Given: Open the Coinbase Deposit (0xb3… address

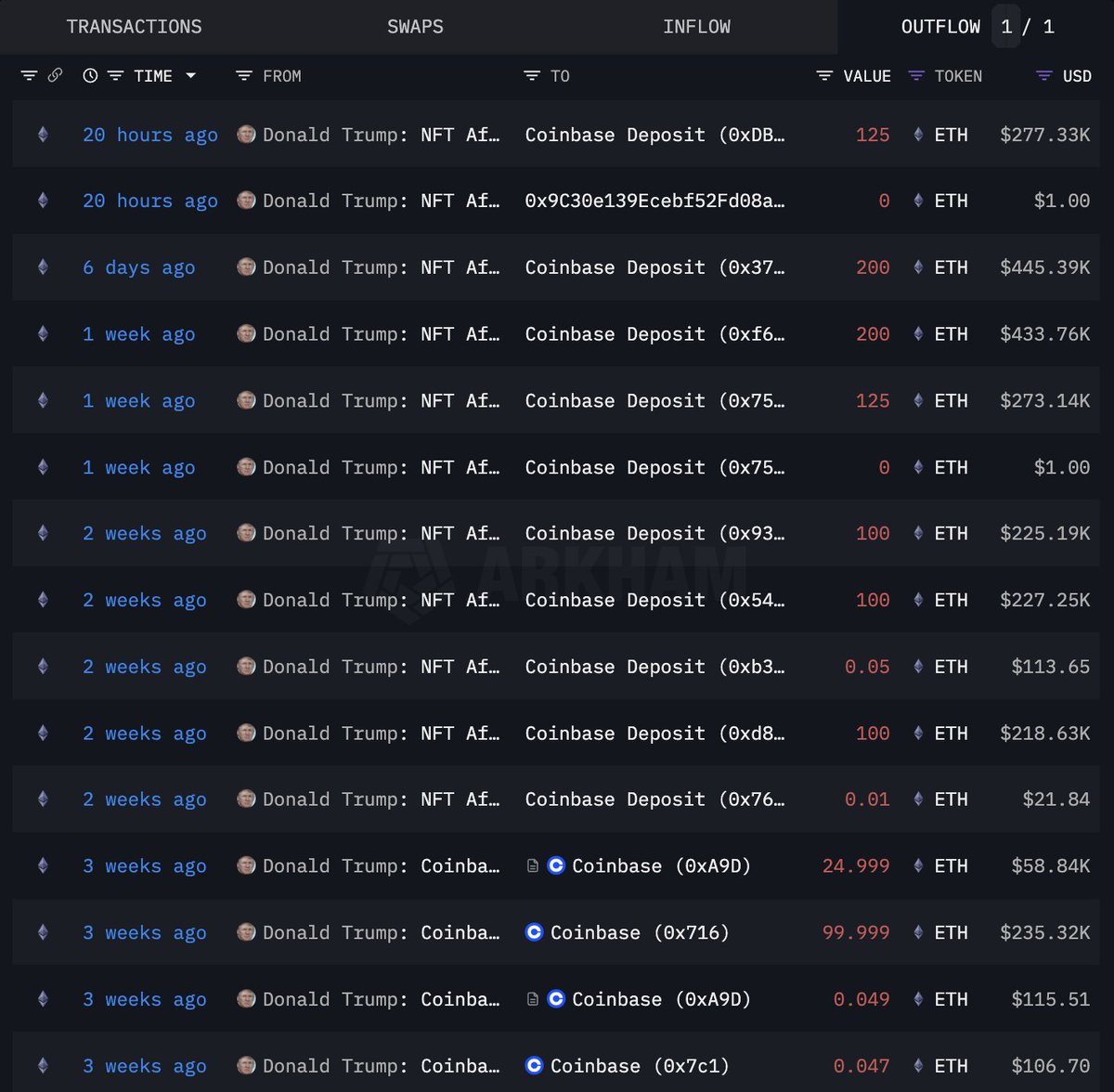Looking at the screenshot, I should tap(654, 667).
